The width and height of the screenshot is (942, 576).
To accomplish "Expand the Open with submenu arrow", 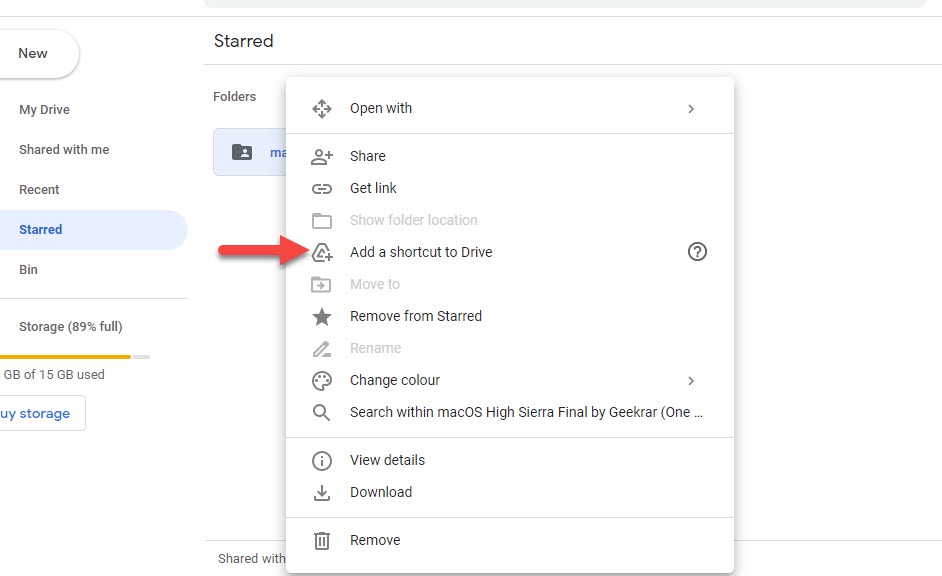I will pos(691,108).
